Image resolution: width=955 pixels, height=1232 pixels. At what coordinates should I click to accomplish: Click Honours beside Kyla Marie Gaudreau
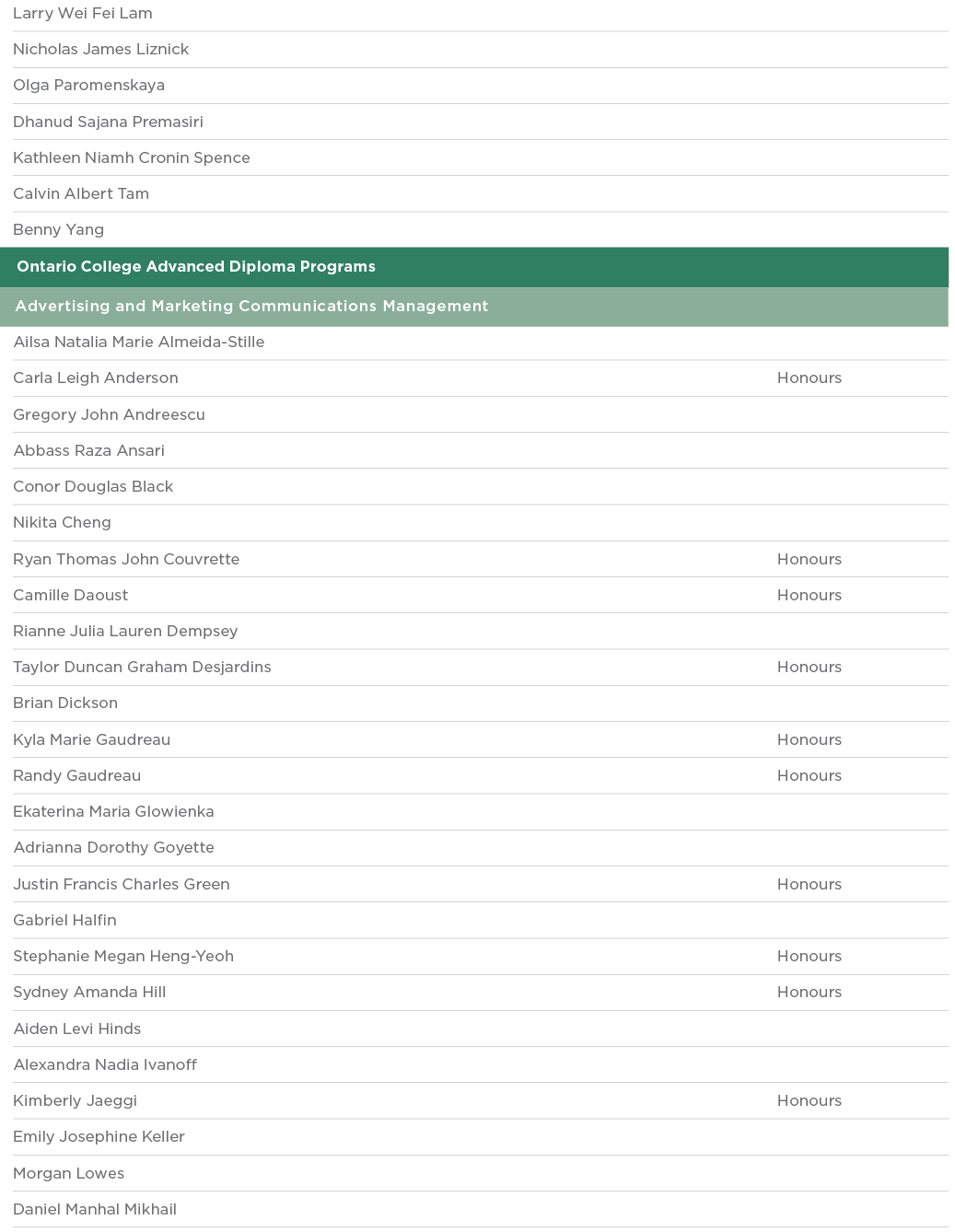[809, 740]
